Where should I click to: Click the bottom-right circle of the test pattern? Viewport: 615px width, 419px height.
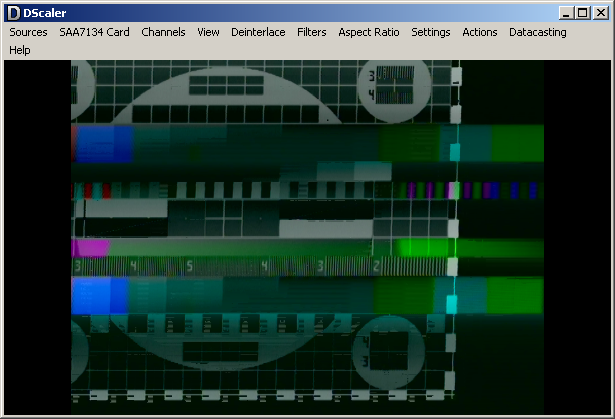(x=389, y=353)
